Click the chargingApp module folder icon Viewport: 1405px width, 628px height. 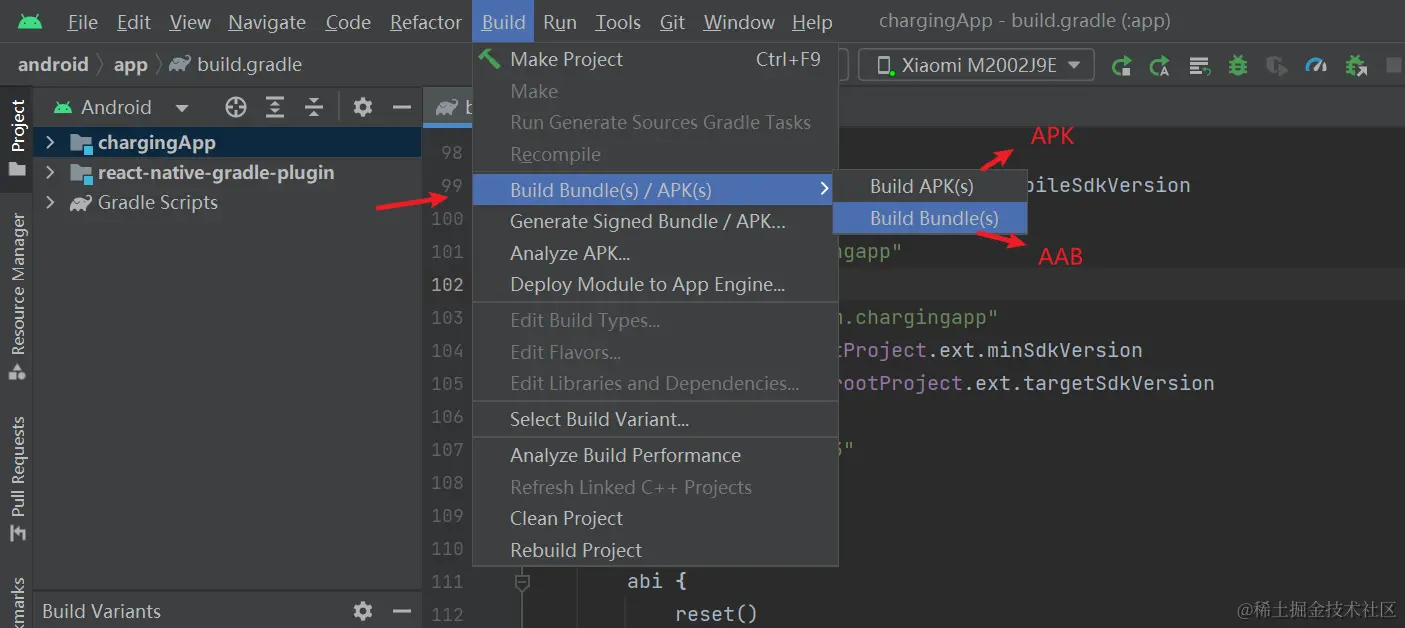tap(82, 143)
